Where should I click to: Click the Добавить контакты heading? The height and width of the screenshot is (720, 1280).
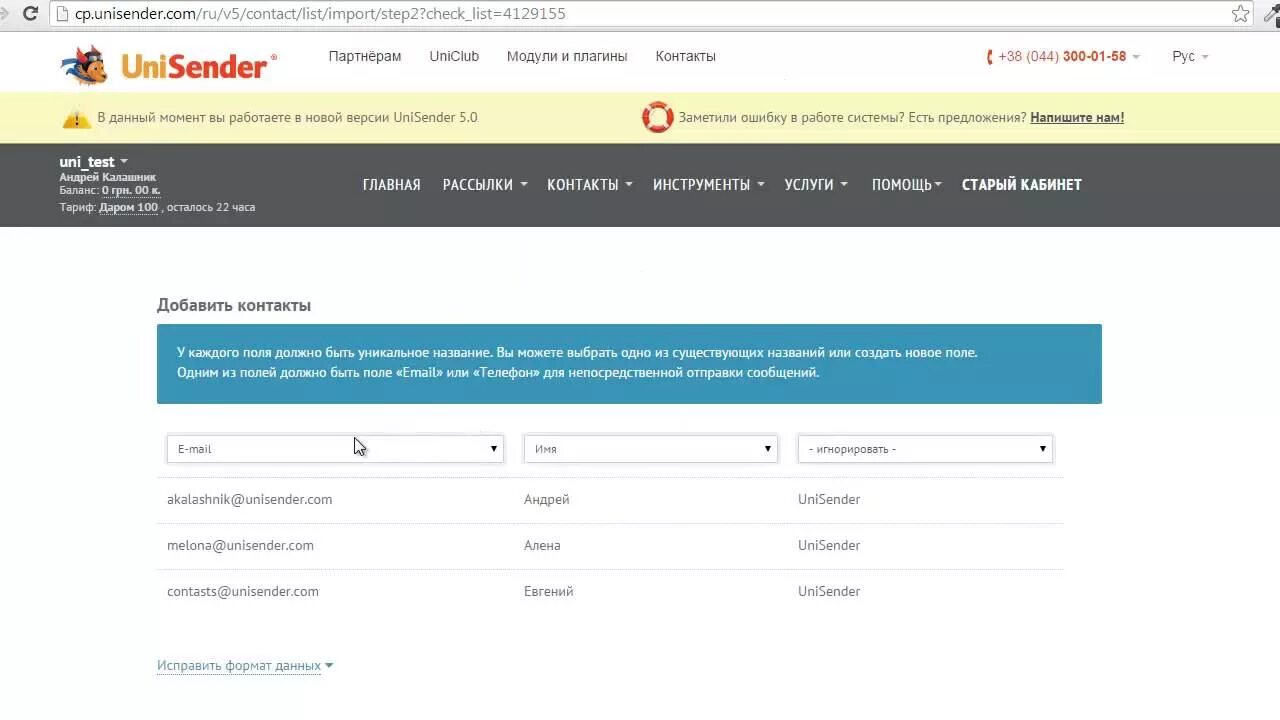234,306
